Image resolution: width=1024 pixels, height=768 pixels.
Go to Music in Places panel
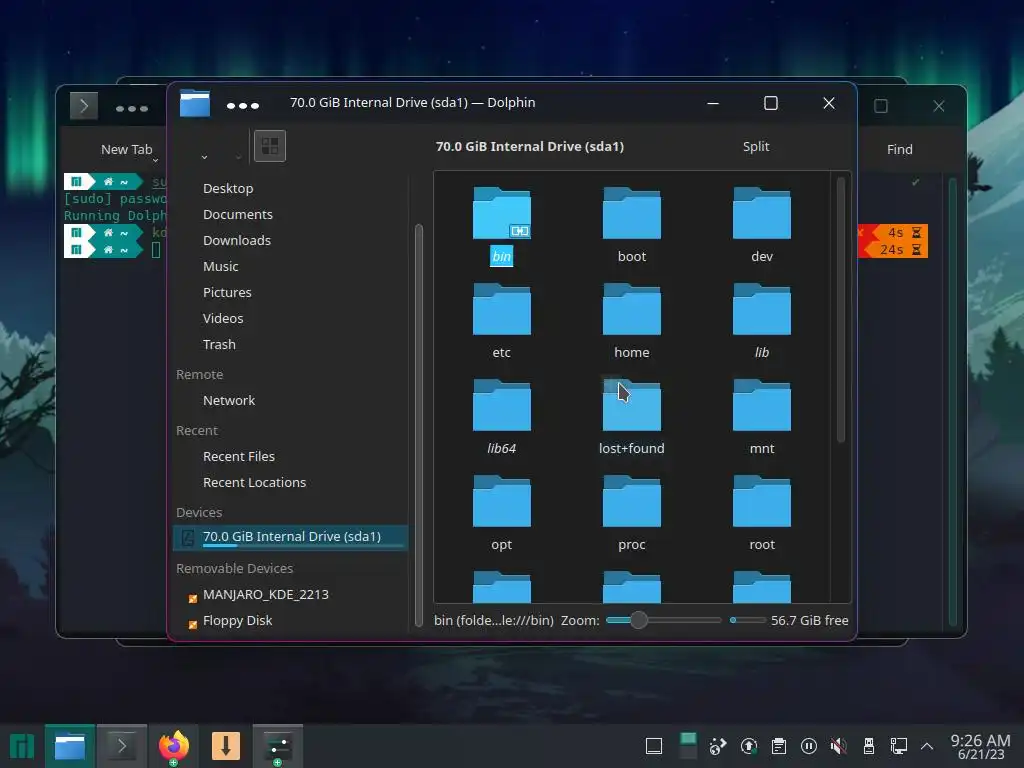(221, 266)
